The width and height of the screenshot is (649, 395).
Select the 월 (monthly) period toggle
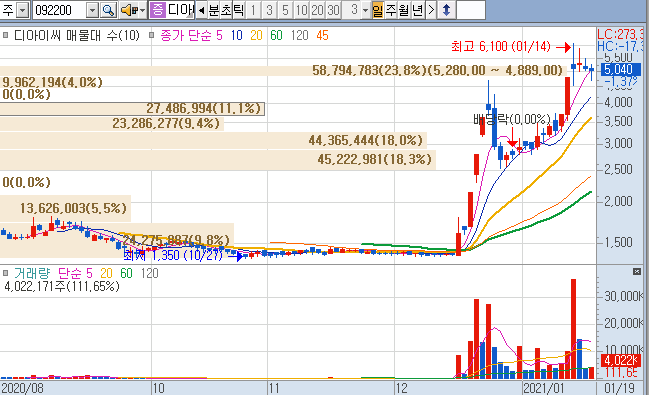[x=404, y=10]
